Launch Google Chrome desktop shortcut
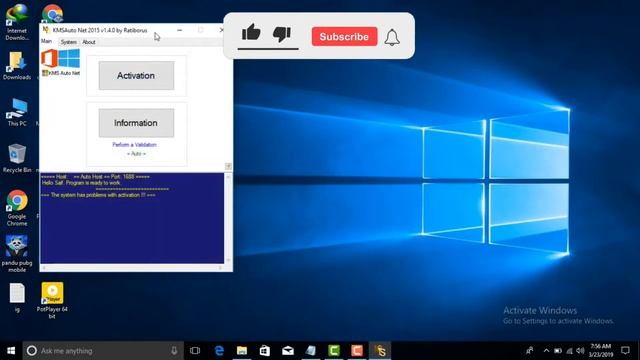Viewport: 640px width, 360px height. point(17,208)
